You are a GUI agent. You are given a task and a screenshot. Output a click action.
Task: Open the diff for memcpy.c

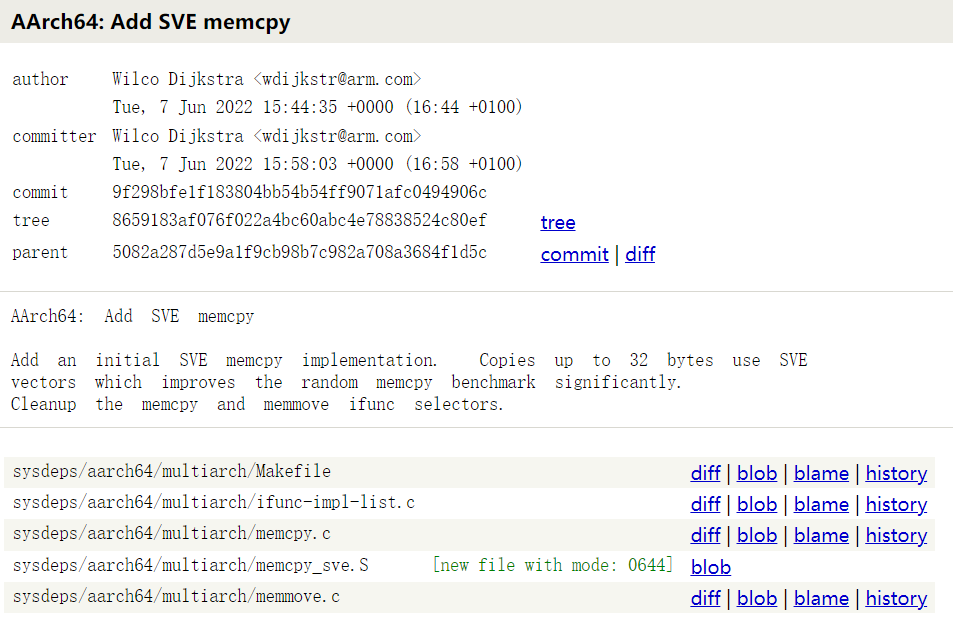click(x=705, y=535)
